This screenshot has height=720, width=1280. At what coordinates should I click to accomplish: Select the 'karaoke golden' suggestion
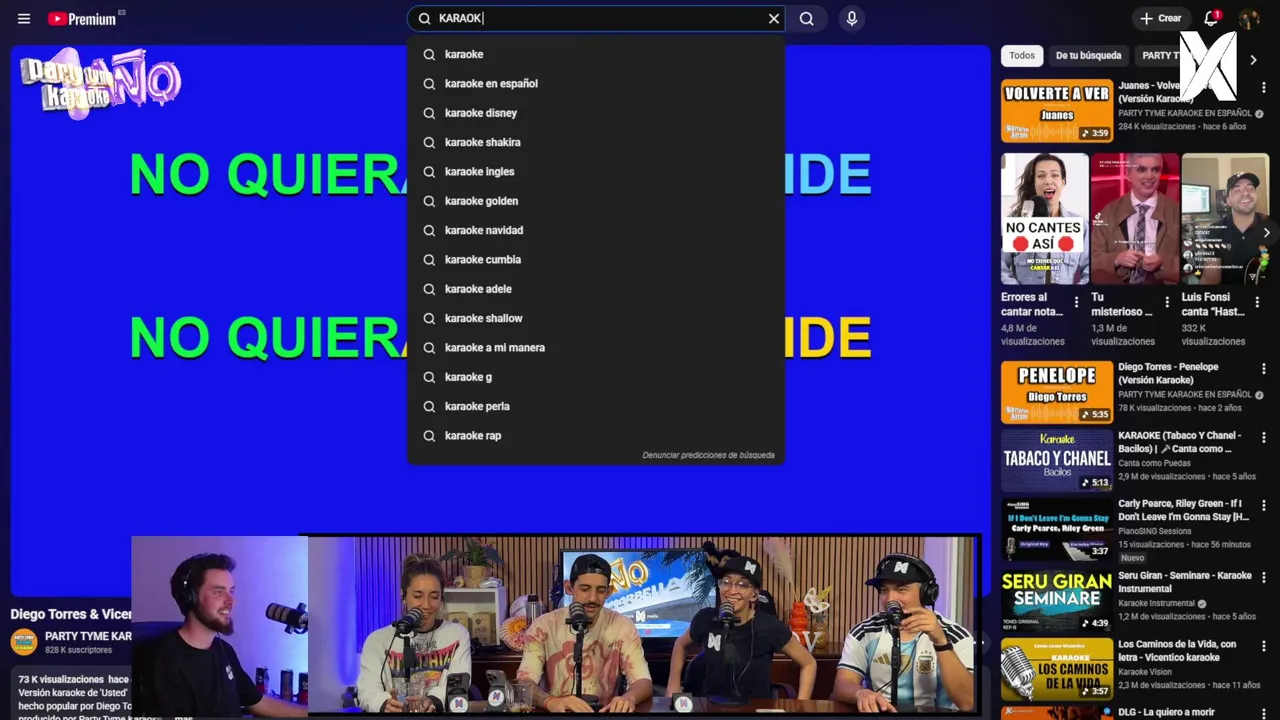596,201
